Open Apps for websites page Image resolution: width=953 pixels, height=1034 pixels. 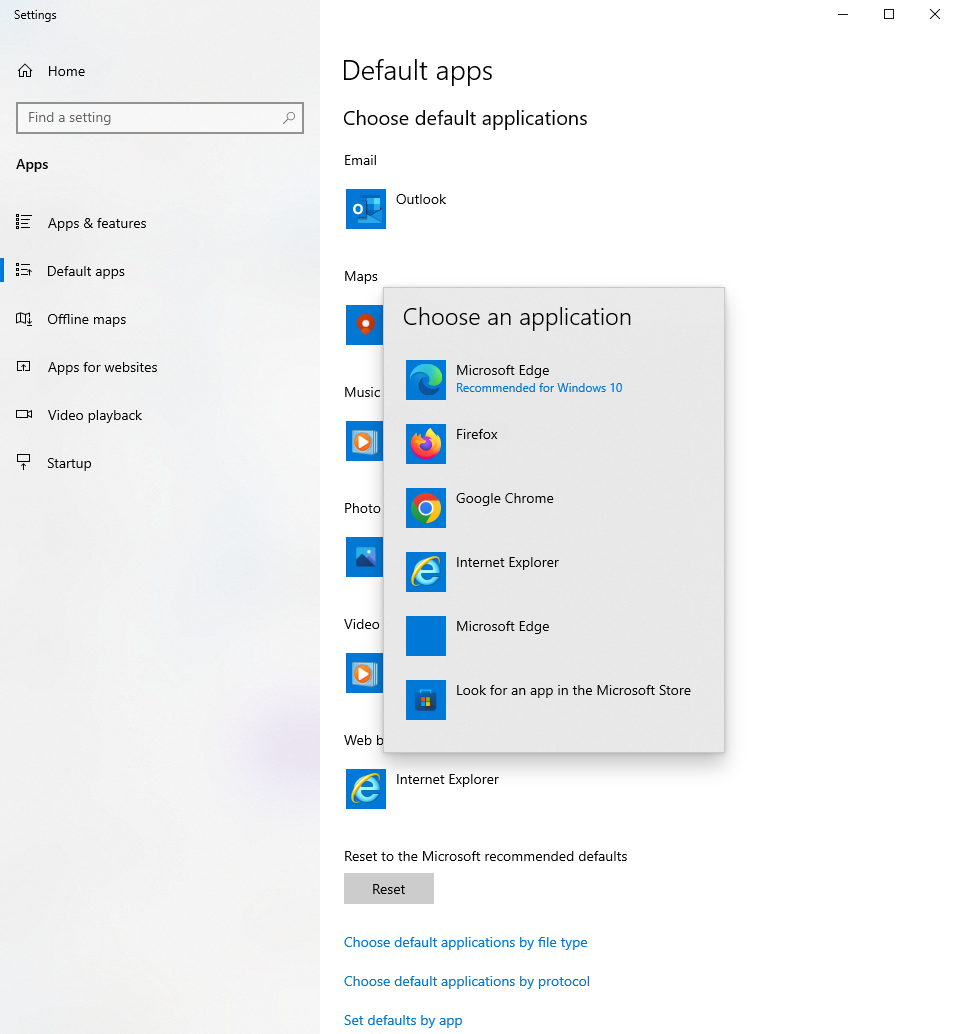102,367
